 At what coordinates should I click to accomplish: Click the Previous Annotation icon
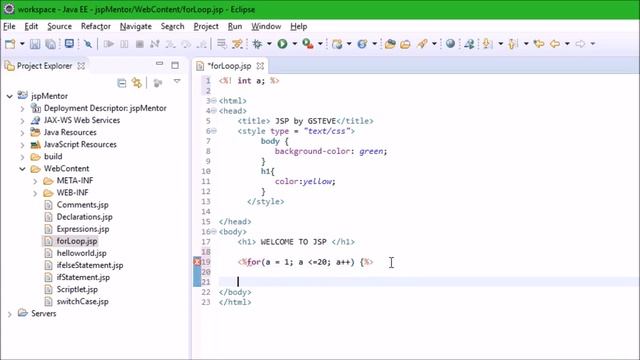(513, 44)
